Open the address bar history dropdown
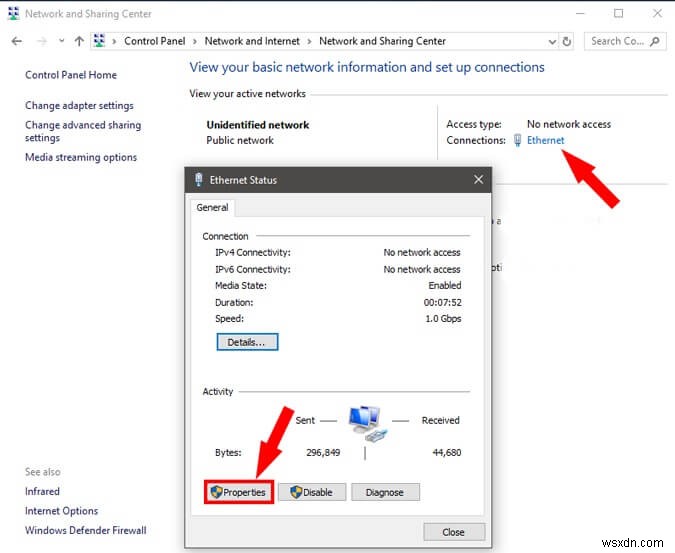Image resolution: width=675 pixels, height=553 pixels. [552, 42]
